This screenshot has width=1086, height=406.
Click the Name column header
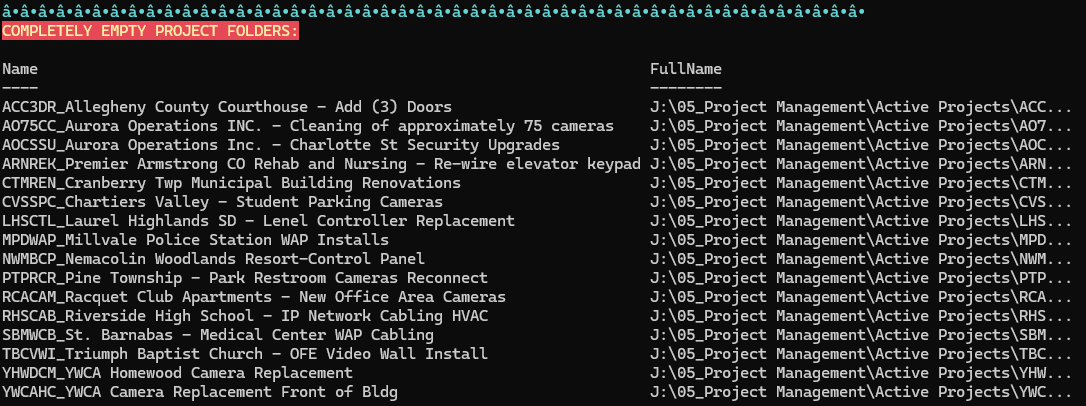[x=20, y=69]
